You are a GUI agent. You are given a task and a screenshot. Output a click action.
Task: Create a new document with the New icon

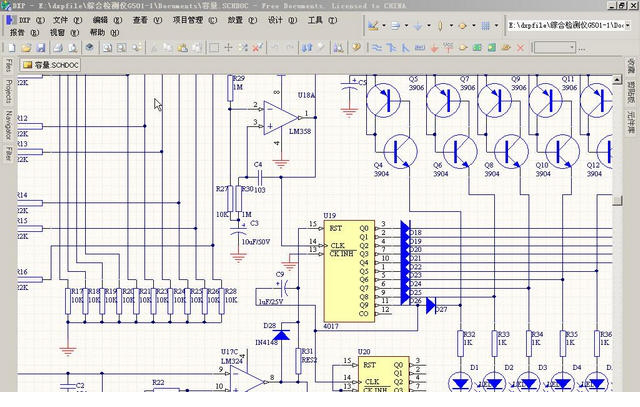click(12, 48)
